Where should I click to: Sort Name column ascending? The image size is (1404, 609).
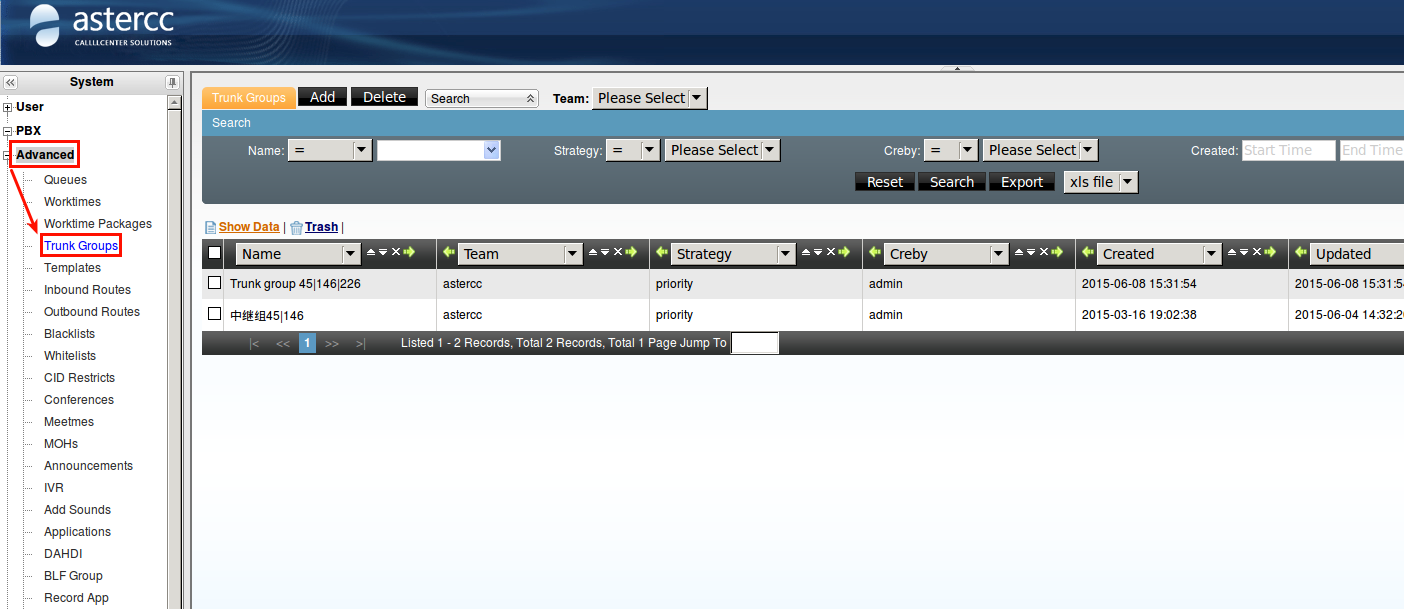point(371,253)
